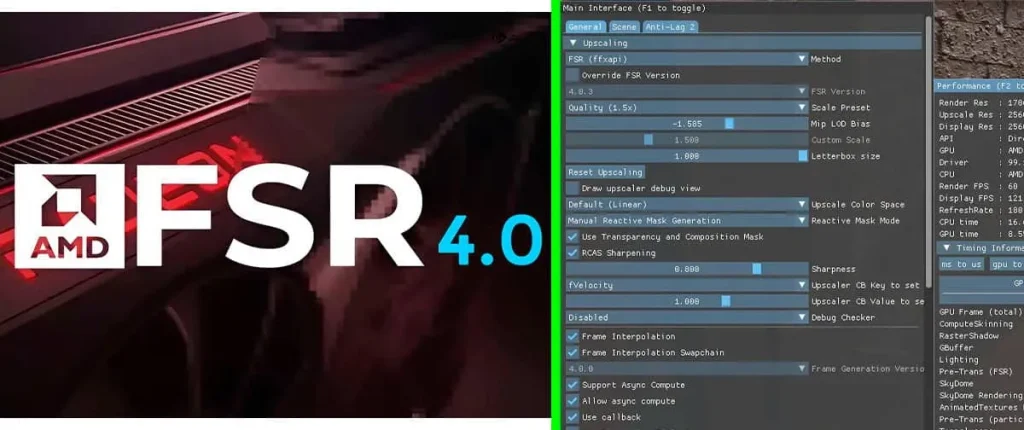Select the SkyDome Rendering timing entry

981,395
